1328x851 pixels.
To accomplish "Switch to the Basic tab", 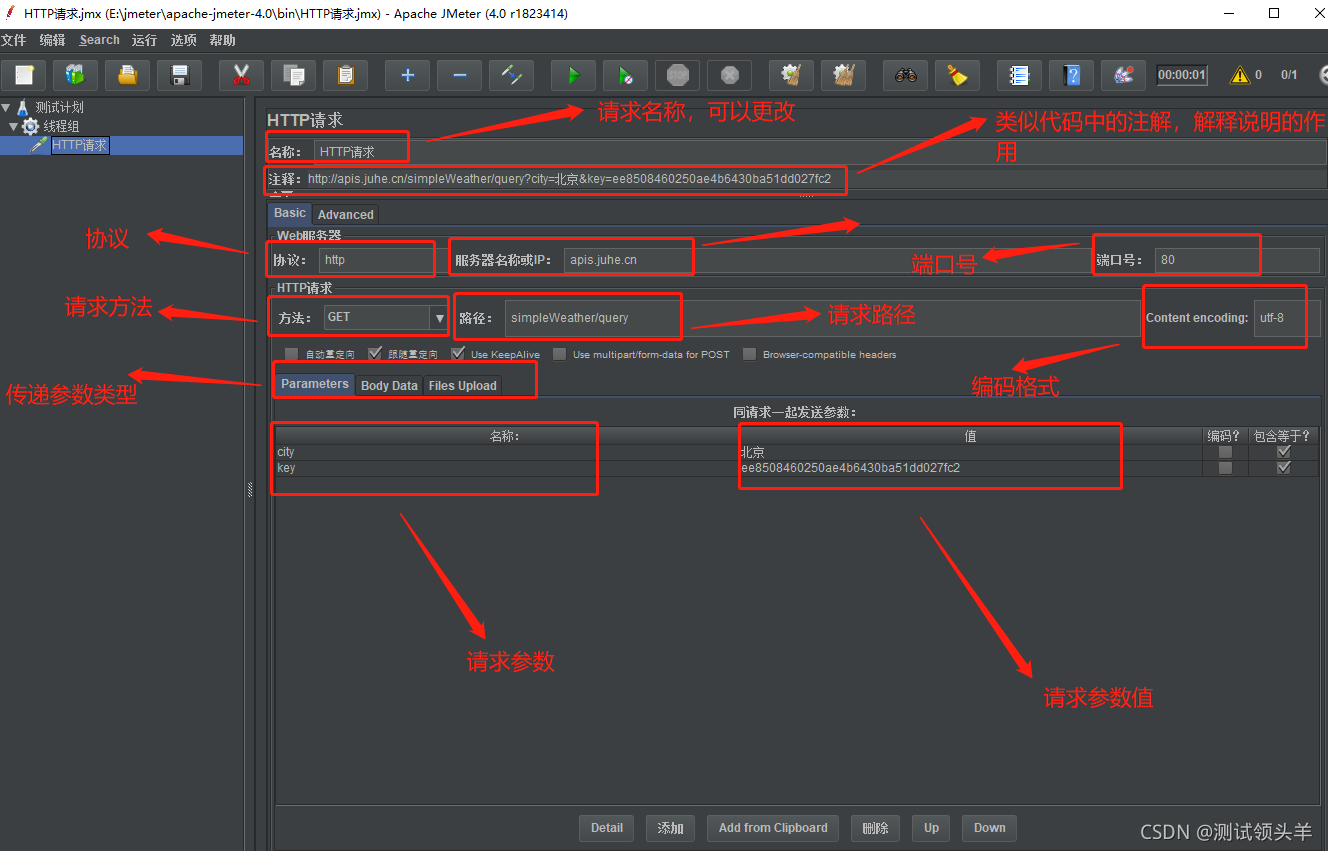I will [290, 213].
